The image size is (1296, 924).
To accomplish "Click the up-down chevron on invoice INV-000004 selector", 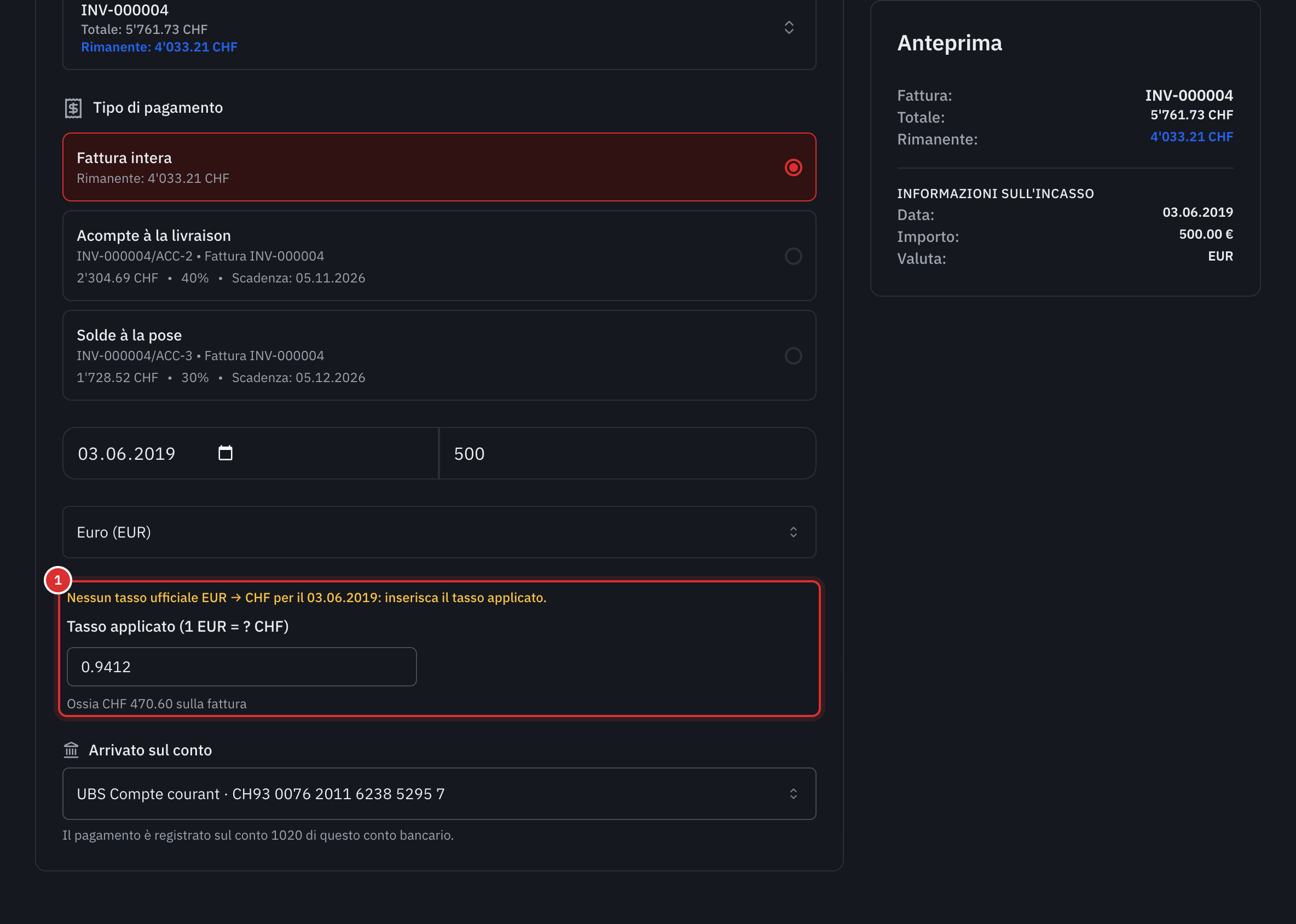I will (x=789, y=27).
